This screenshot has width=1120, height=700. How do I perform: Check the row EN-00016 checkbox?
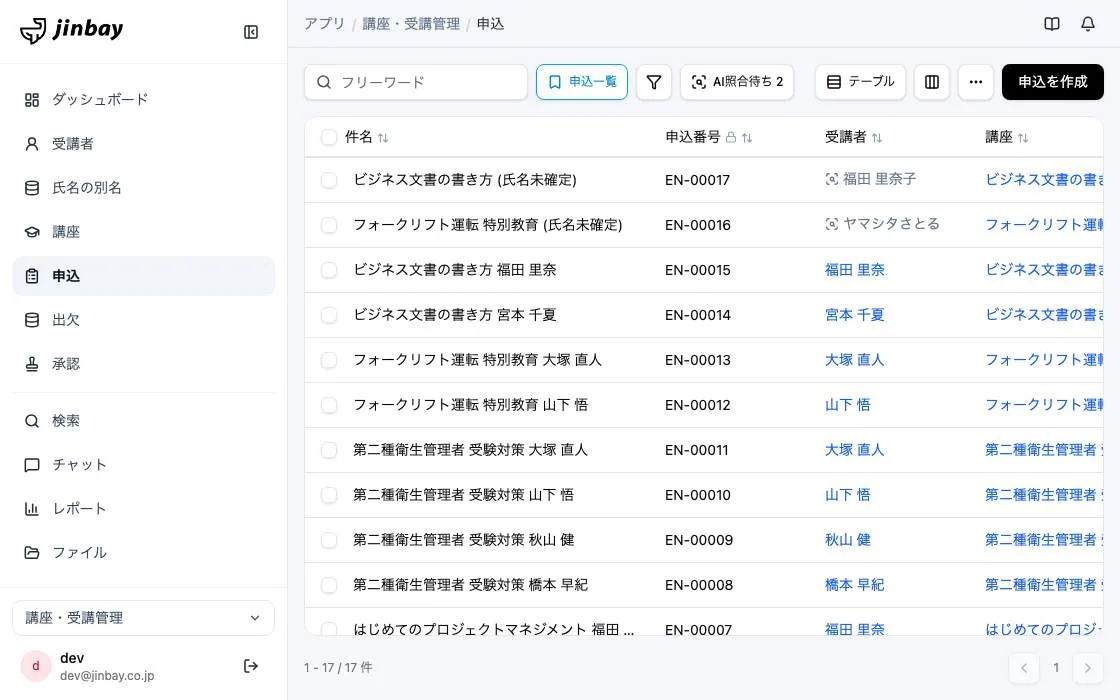(x=329, y=225)
